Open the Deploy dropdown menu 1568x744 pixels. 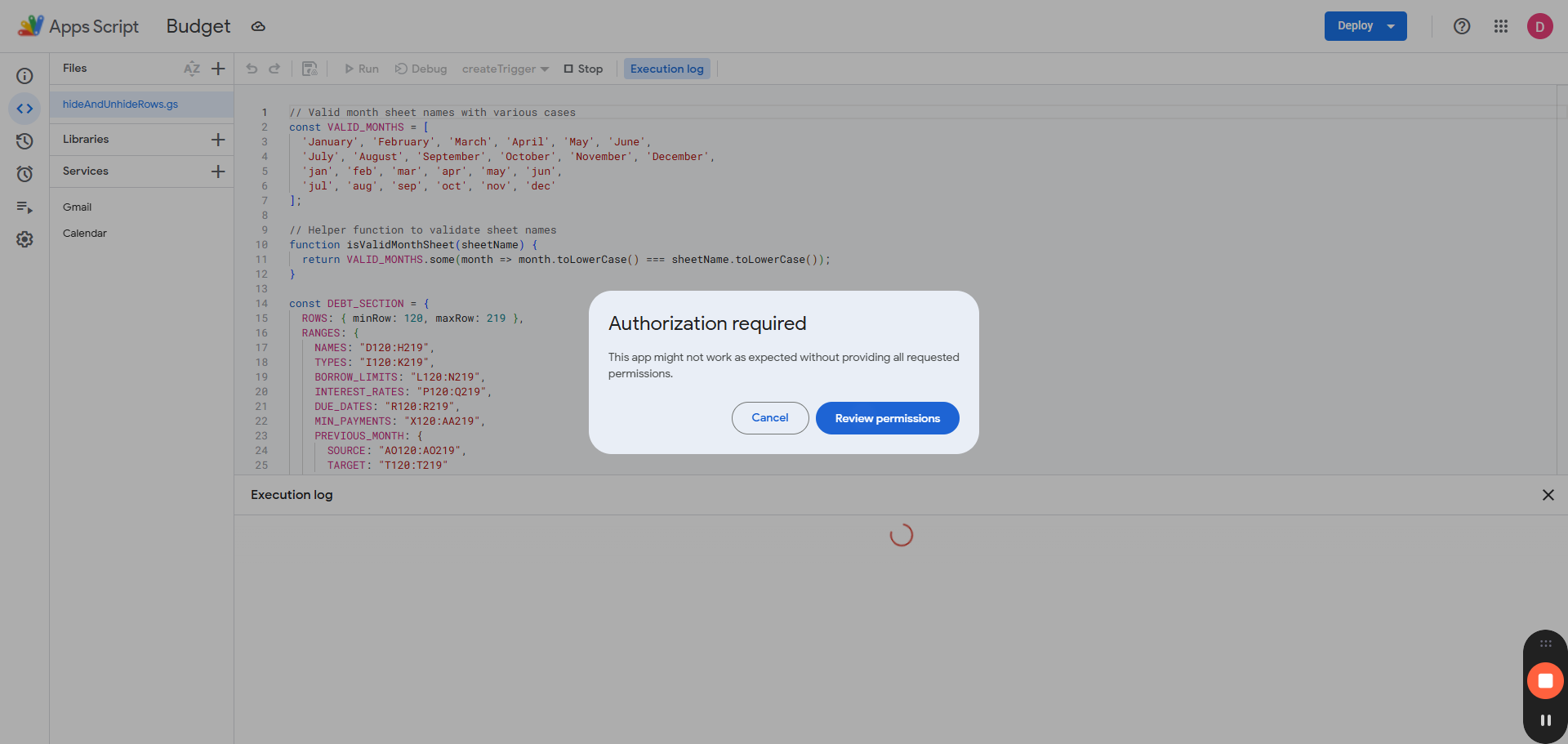coord(1365,26)
